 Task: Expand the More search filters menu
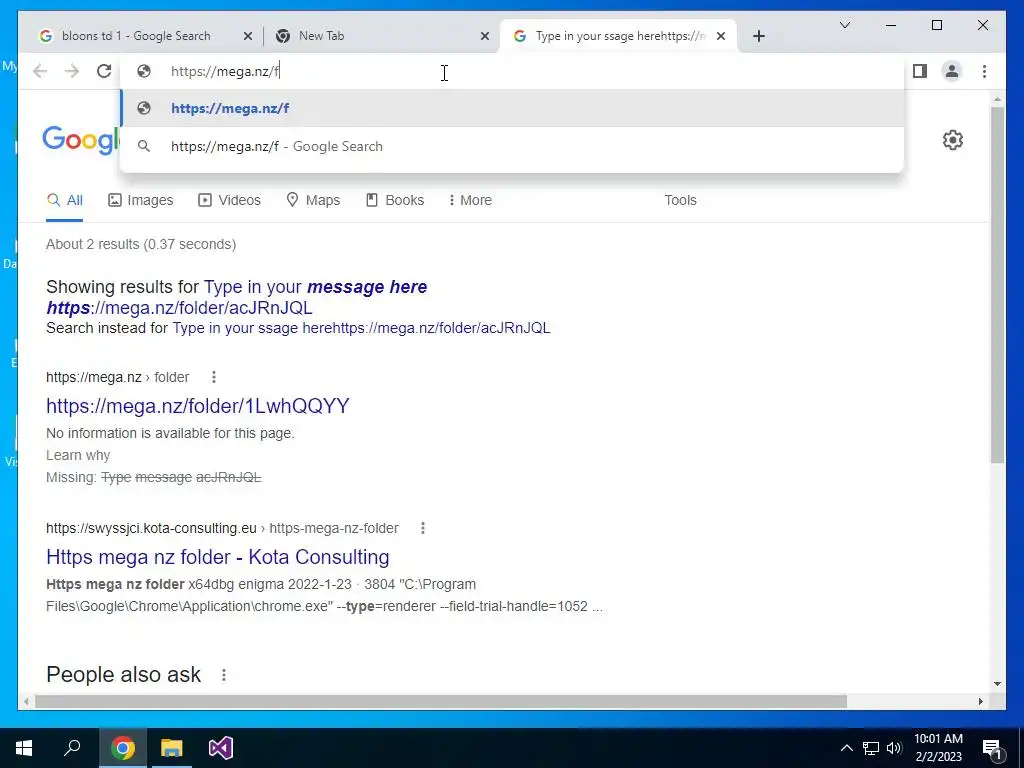pyautogui.click(x=470, y=200)
